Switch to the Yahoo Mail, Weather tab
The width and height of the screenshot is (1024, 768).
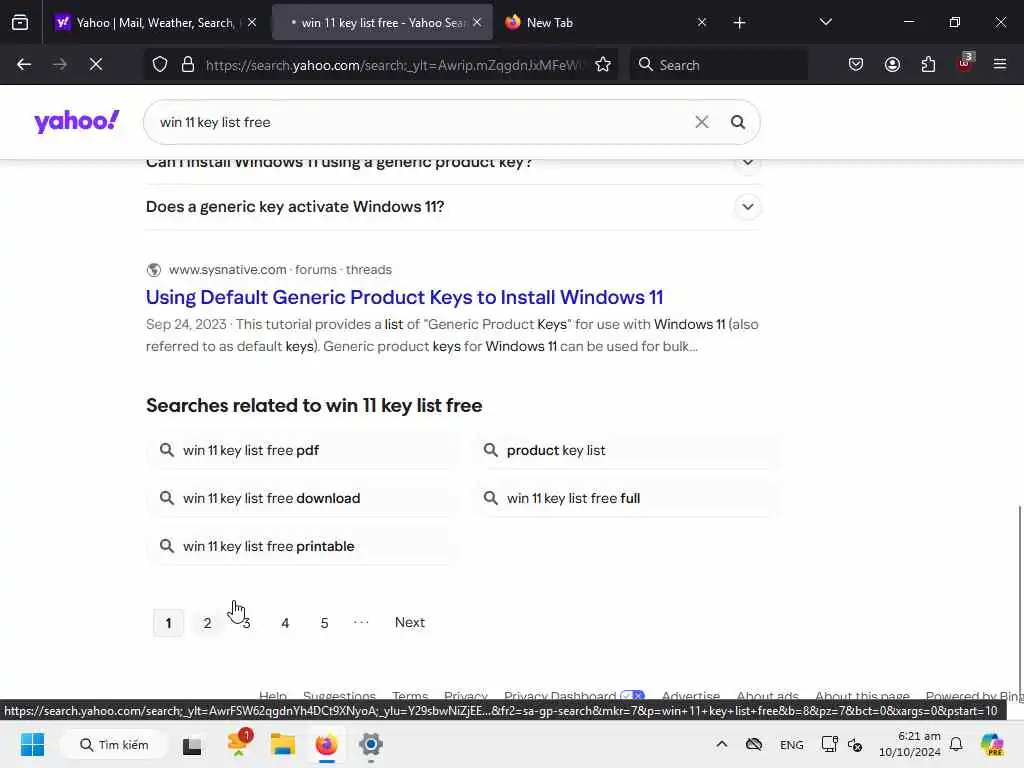point(155,23)
